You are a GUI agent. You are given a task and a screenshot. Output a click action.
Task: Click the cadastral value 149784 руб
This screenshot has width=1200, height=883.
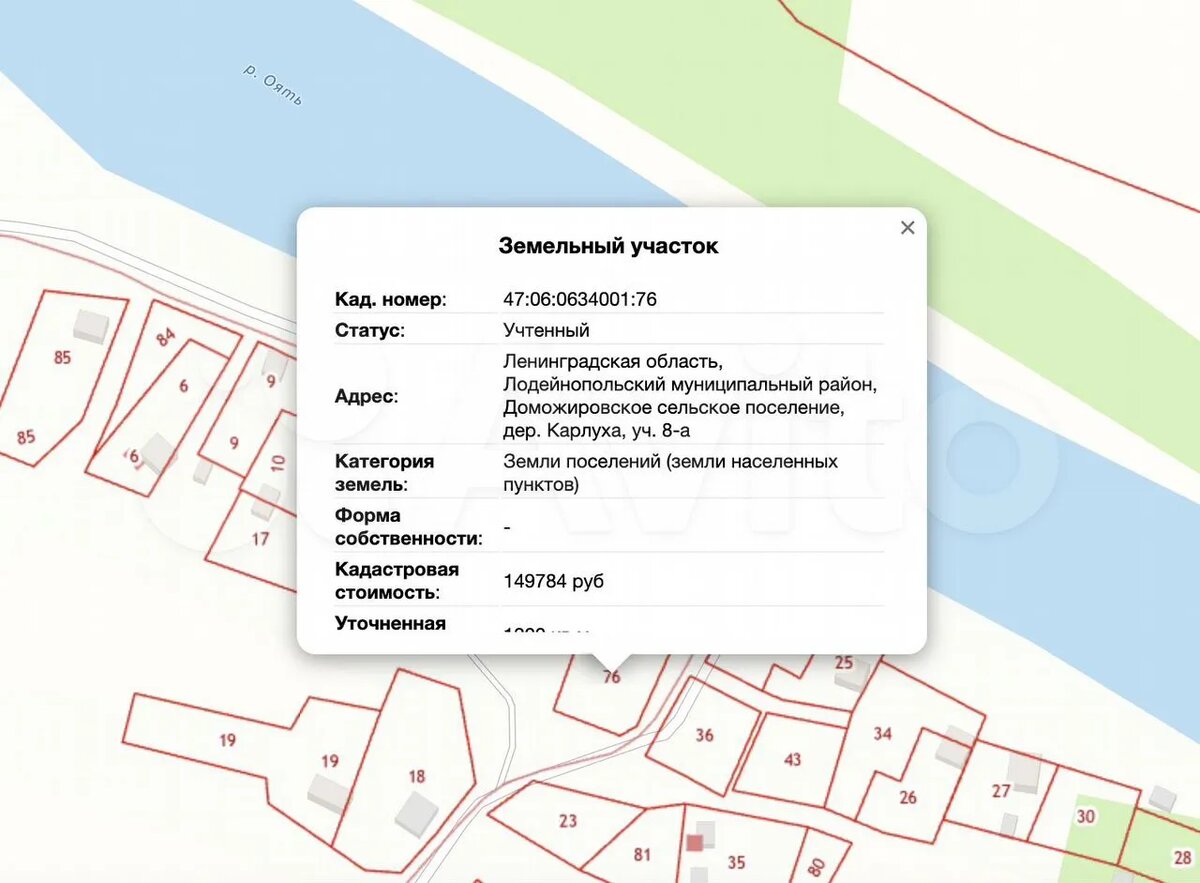[x=553, y=581]
